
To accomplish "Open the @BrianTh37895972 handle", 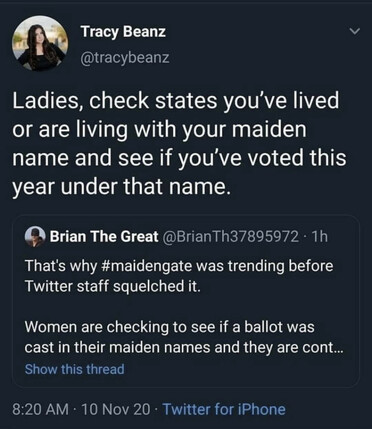I will point(230,237).
